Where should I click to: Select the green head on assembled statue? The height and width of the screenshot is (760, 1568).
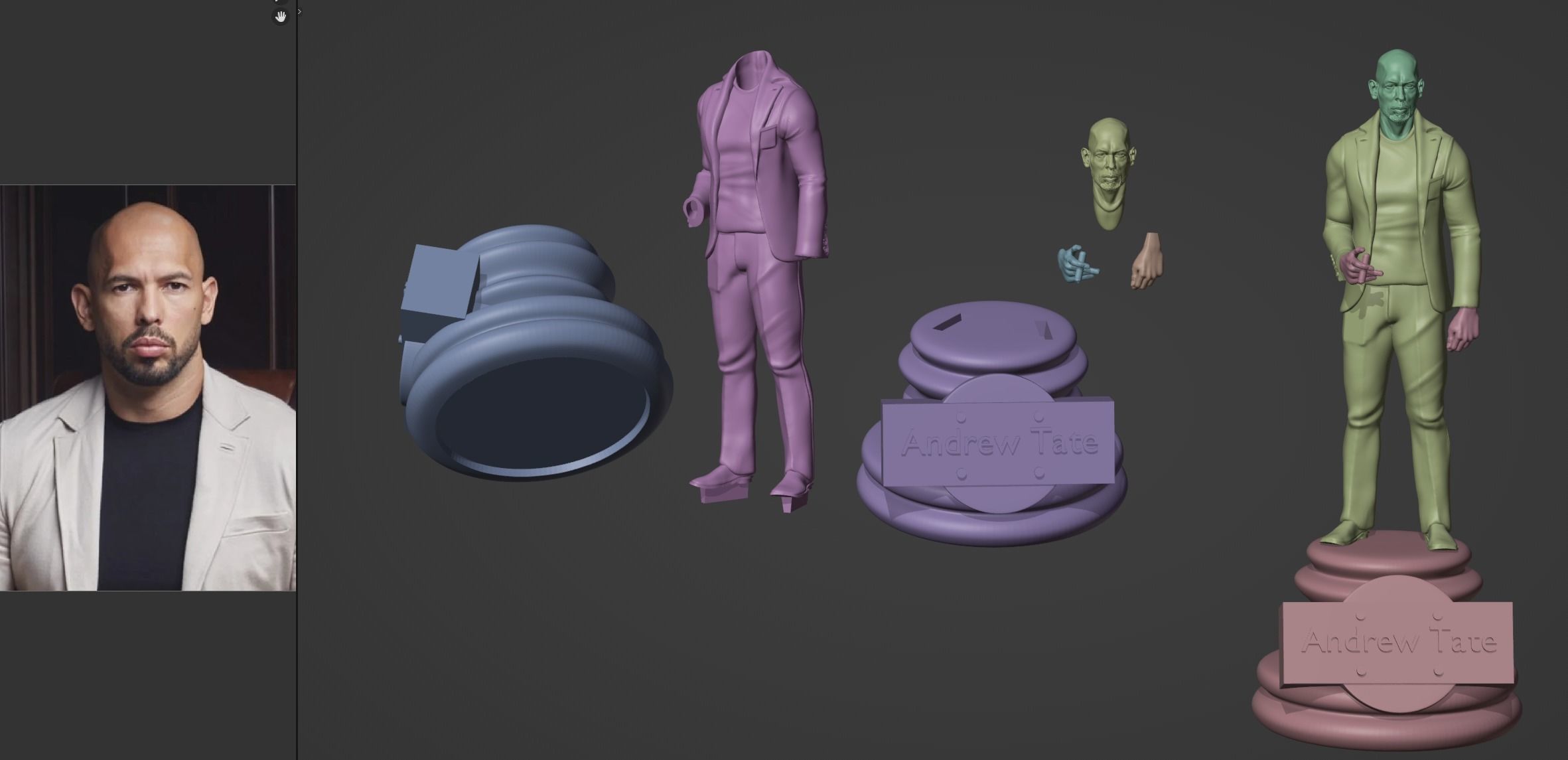(x=1397, y=93)
